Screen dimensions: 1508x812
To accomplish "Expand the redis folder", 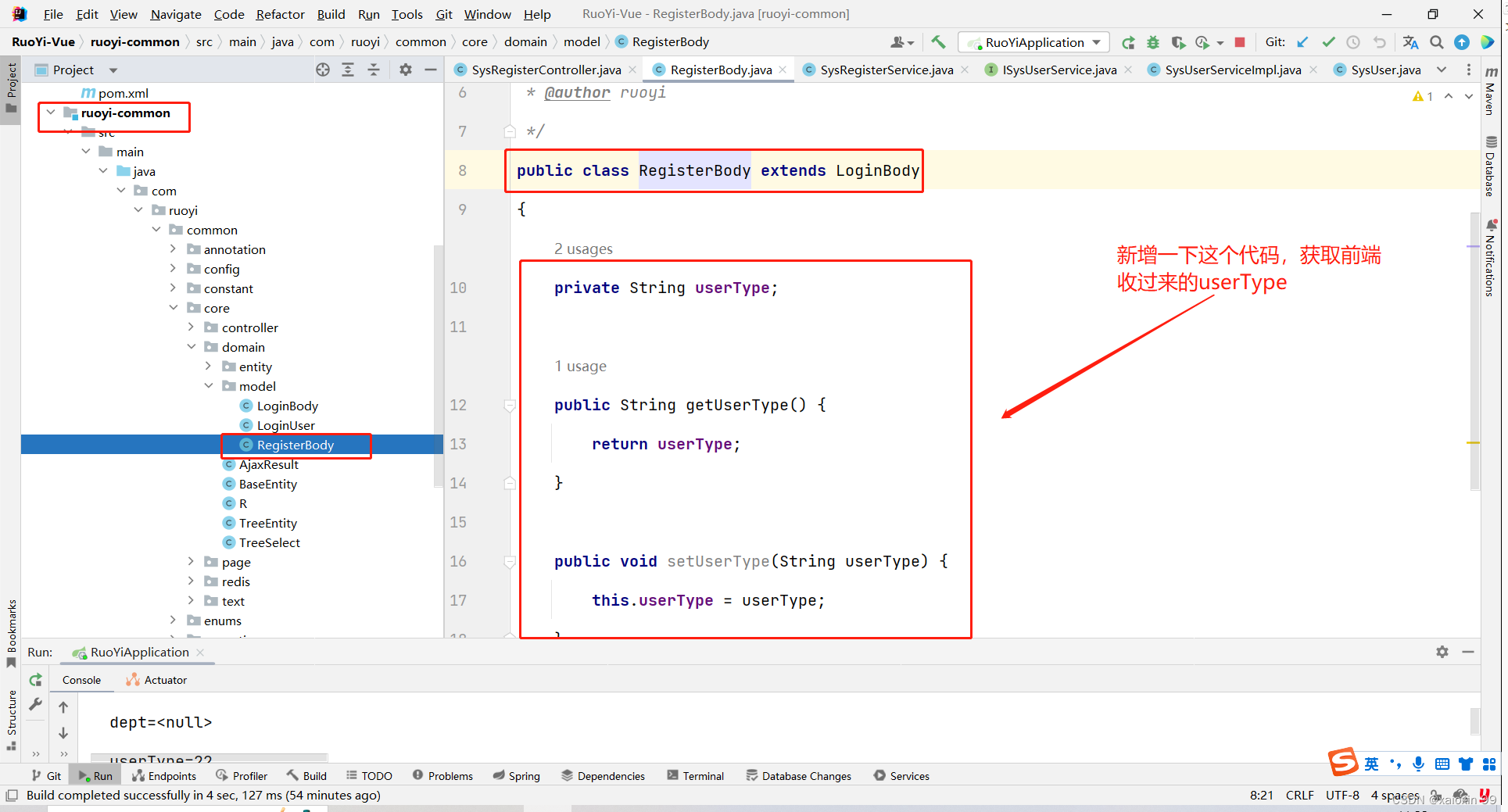I will (191, 581).
